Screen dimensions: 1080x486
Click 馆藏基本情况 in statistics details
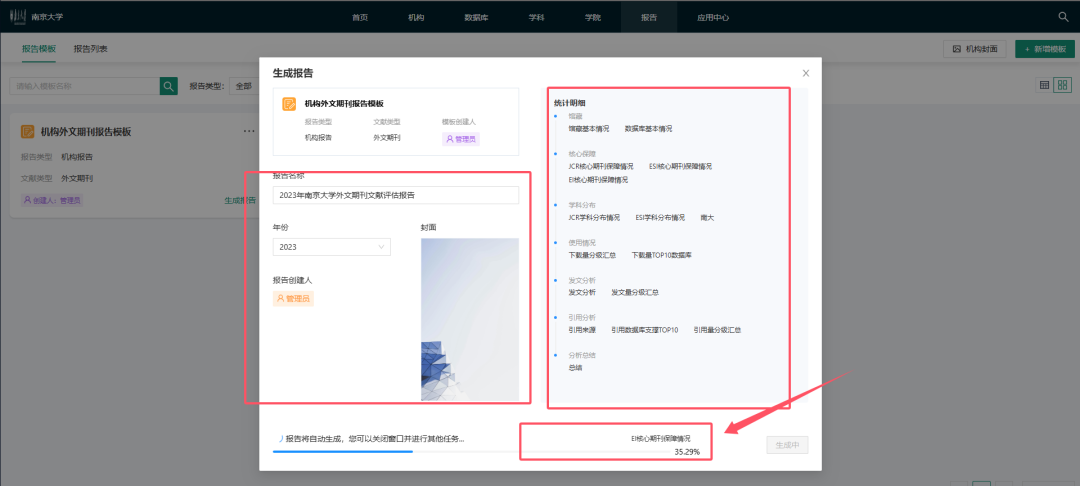[x=588, y=129]
